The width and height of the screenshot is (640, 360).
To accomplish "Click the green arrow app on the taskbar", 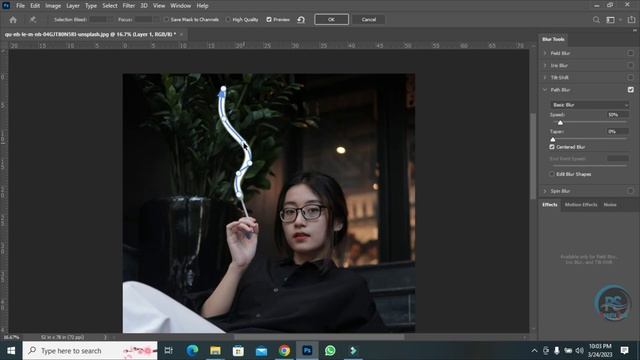I will [353, 351].
